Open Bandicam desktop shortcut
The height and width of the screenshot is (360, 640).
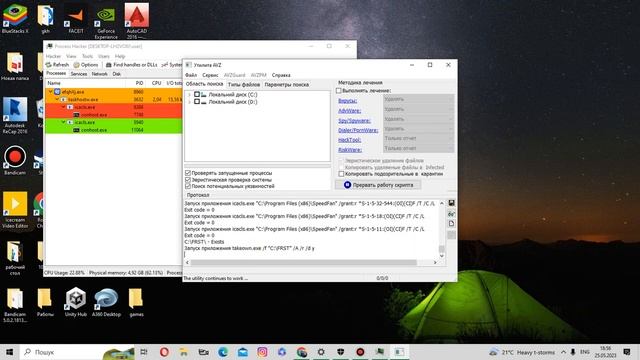(15, 160)
